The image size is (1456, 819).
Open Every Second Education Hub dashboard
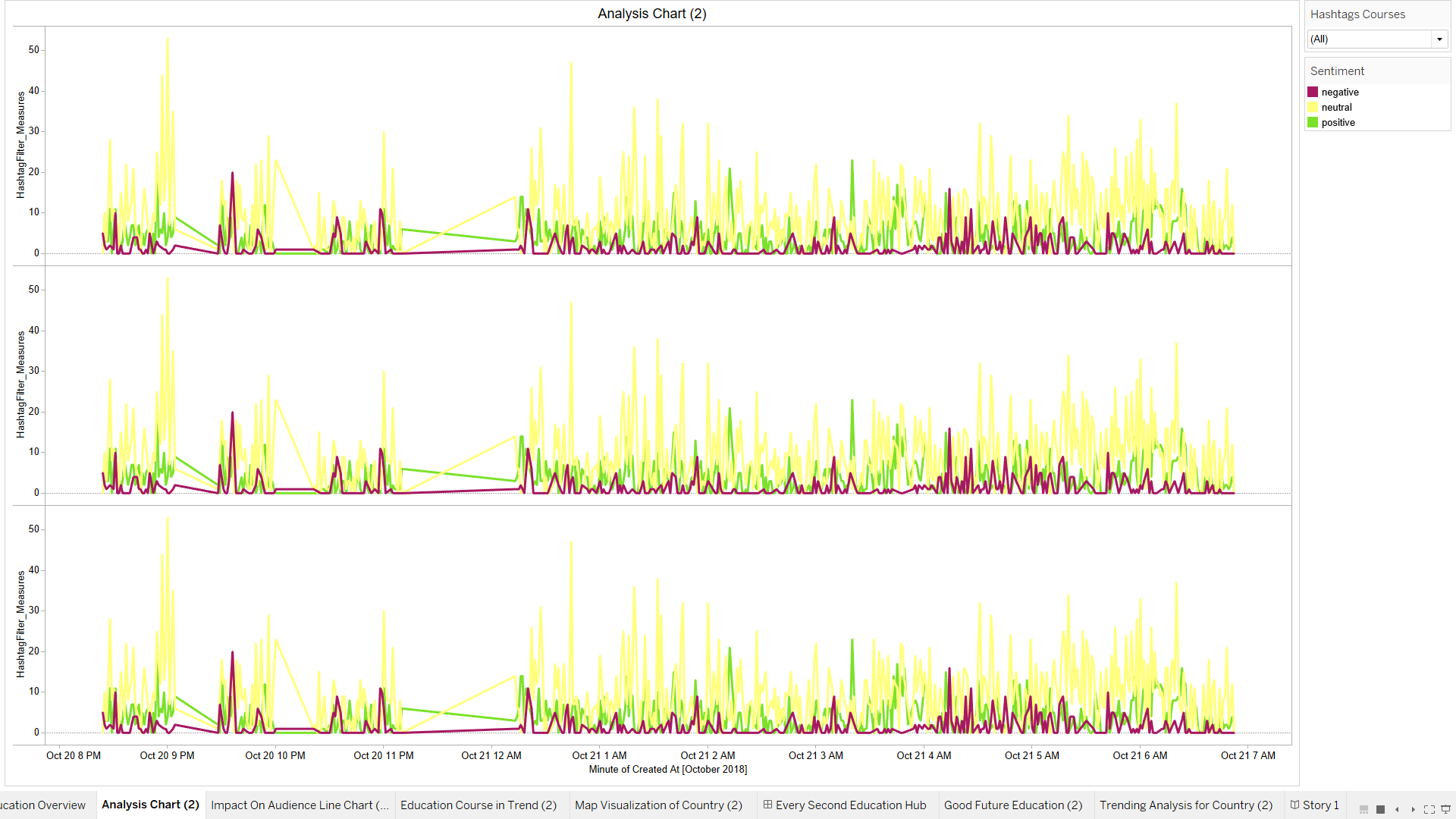(844, 805)
